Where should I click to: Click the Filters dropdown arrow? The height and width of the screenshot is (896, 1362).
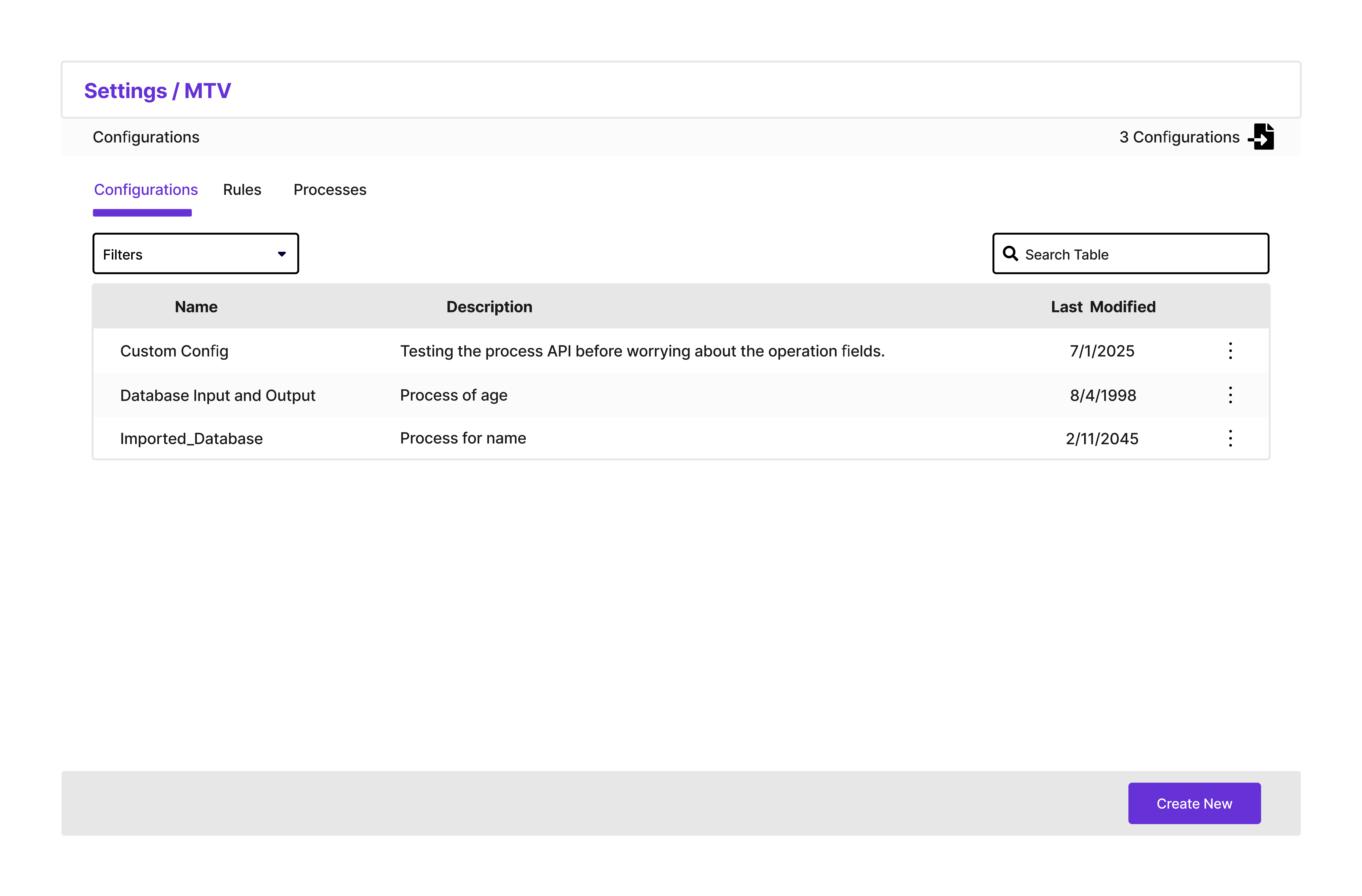coord(282,254)
